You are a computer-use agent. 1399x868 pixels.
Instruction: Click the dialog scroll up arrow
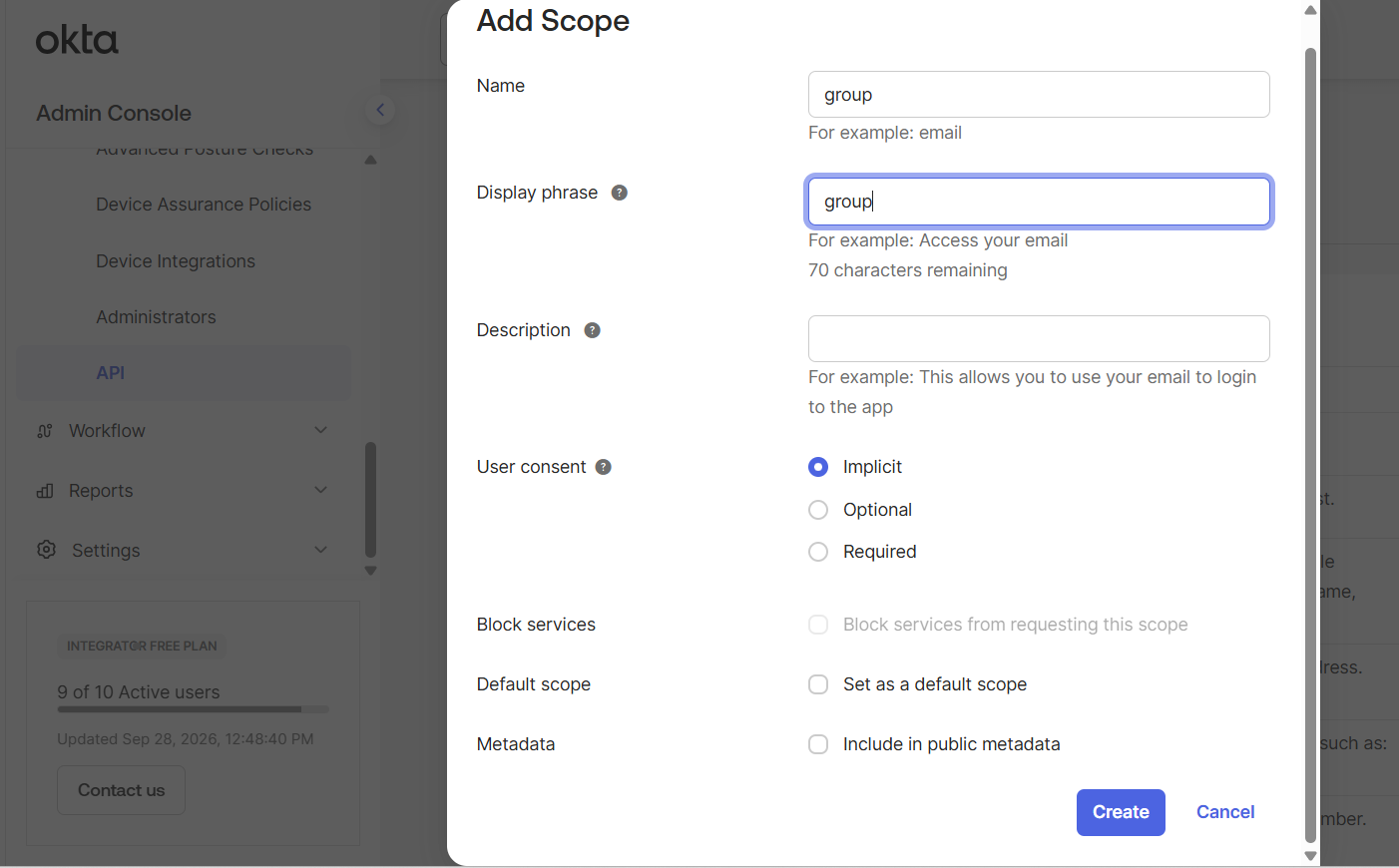(x=1311, y=10)
